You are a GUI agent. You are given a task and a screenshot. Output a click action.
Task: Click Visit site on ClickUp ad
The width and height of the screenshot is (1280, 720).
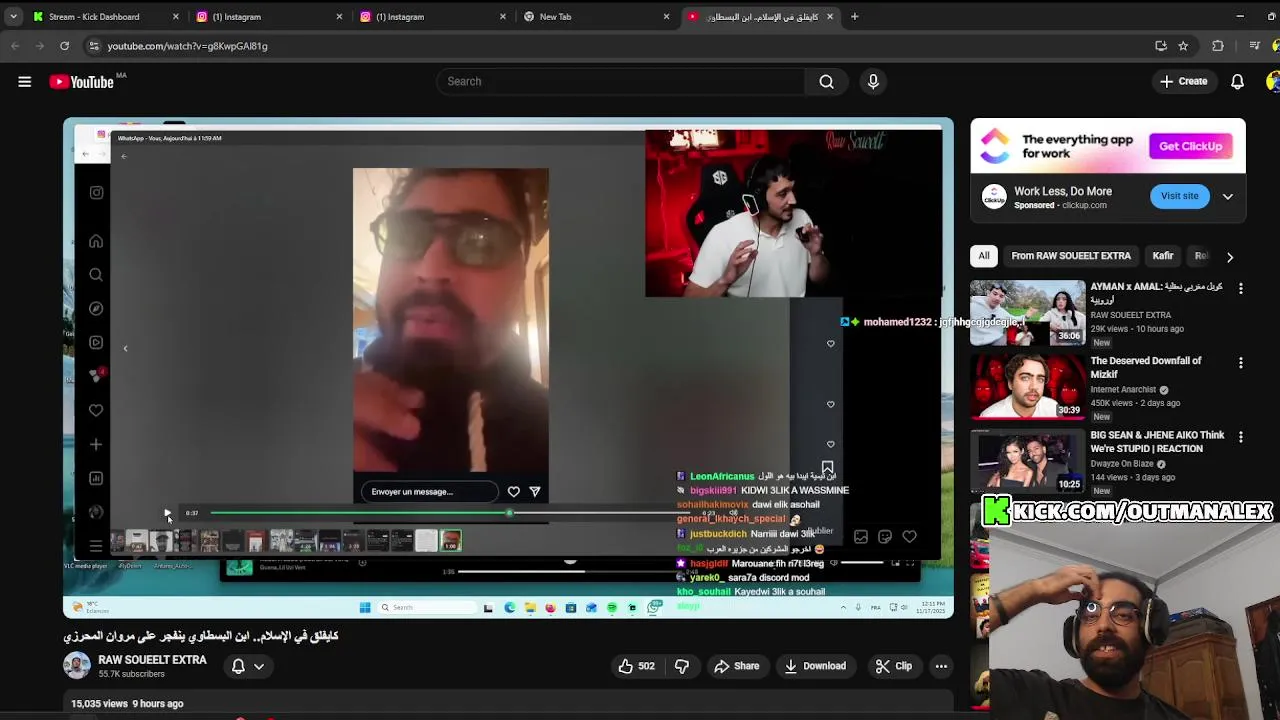(x=1179, y=196)
